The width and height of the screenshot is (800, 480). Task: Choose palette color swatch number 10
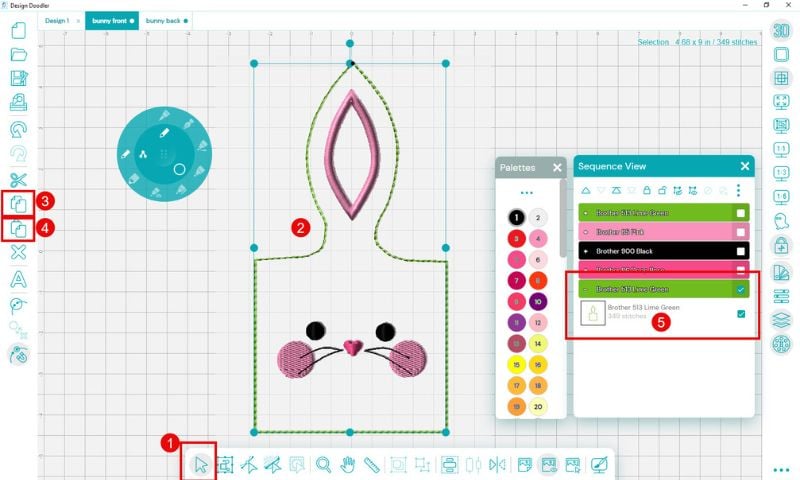pos(538,301)
